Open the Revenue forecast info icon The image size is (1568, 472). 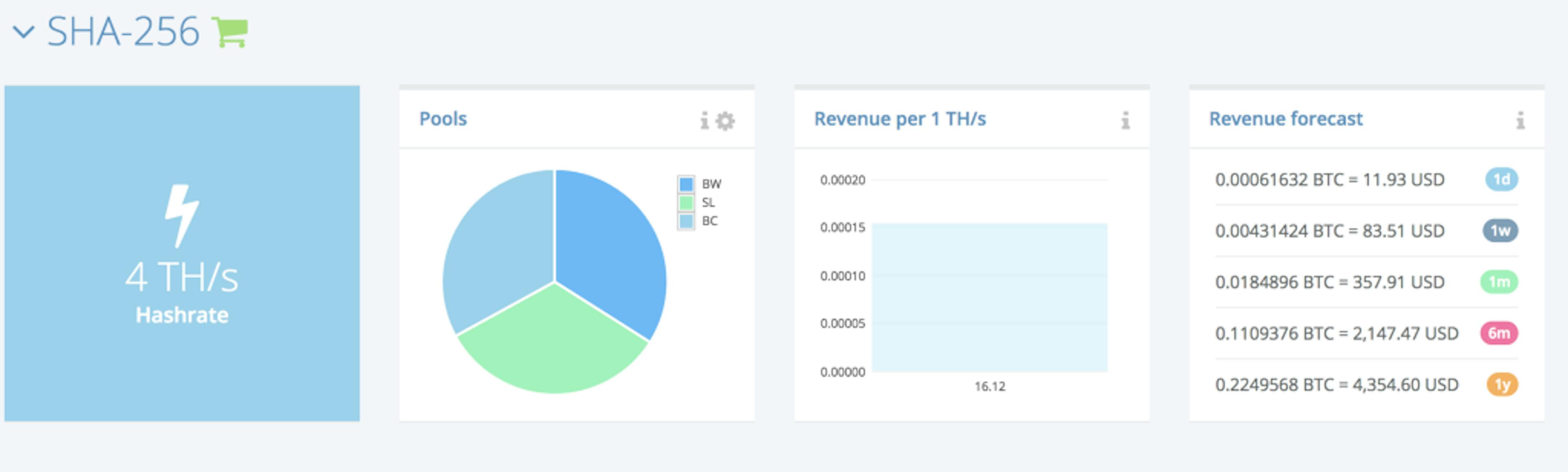click(x=1520, y=121)
